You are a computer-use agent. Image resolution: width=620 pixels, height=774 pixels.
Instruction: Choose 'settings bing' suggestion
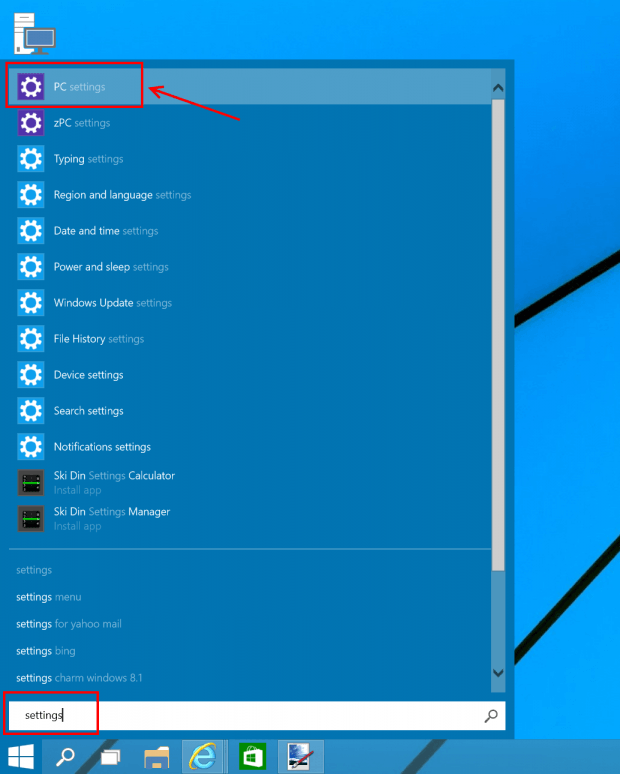point(45,652)
